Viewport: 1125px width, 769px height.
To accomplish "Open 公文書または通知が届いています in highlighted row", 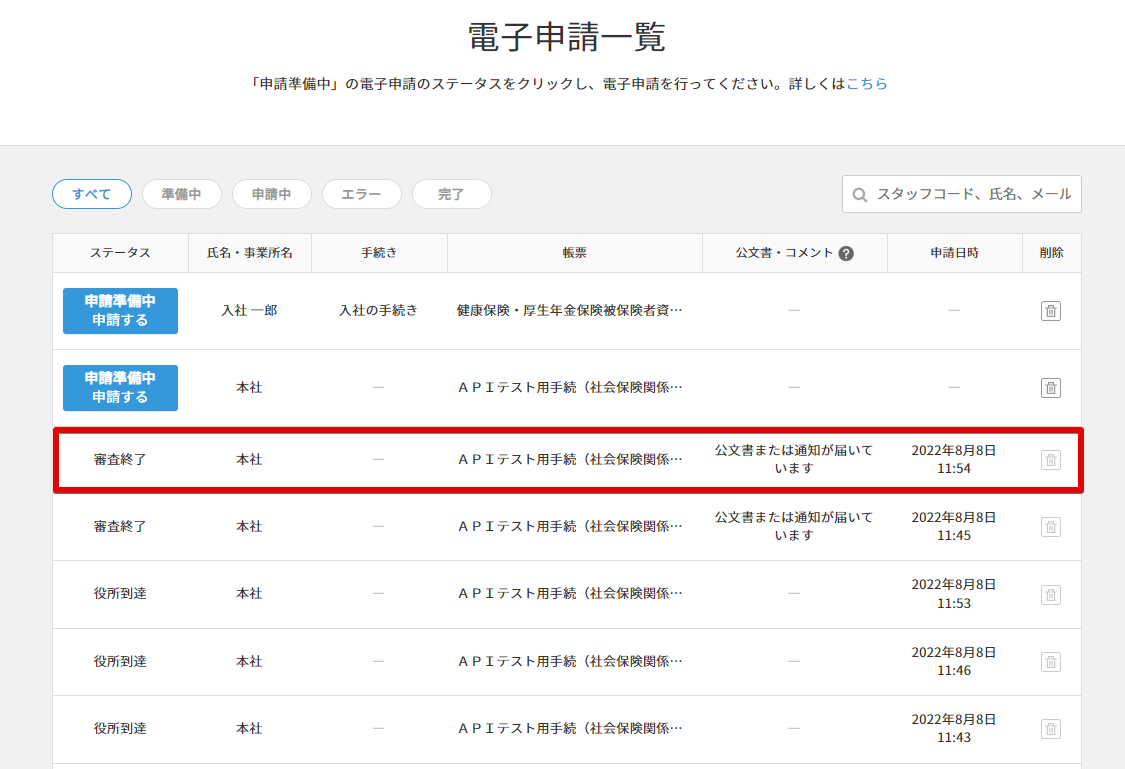I will [x=794, y=459].
